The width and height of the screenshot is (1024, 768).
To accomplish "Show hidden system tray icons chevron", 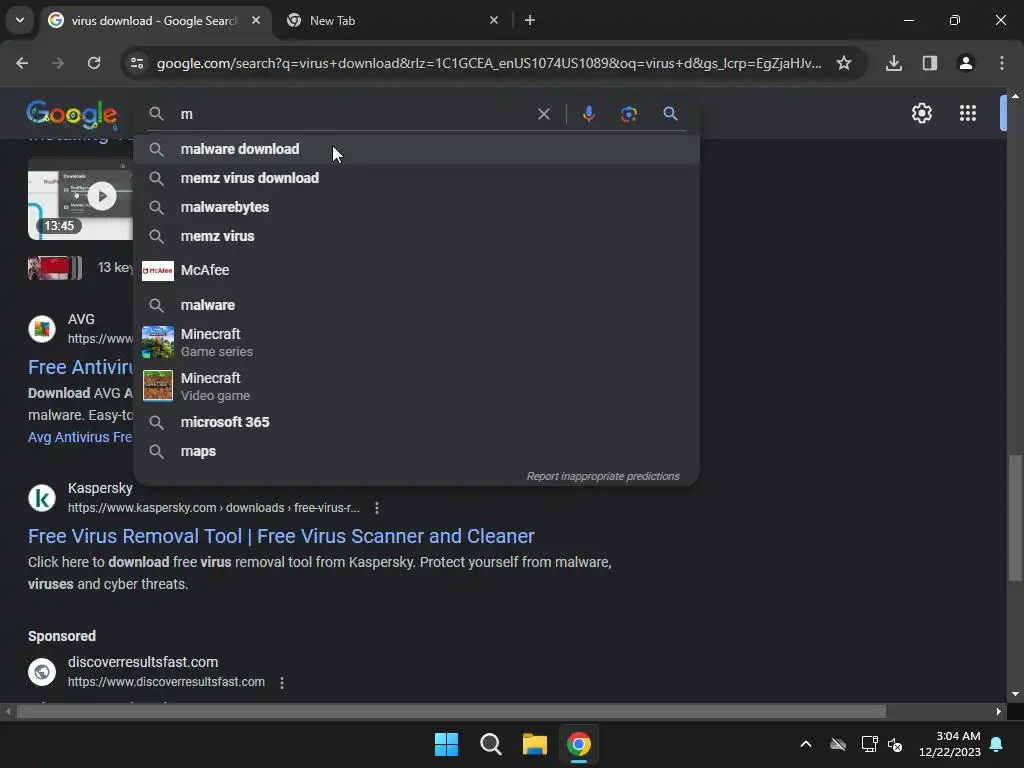I will (806, 744).
